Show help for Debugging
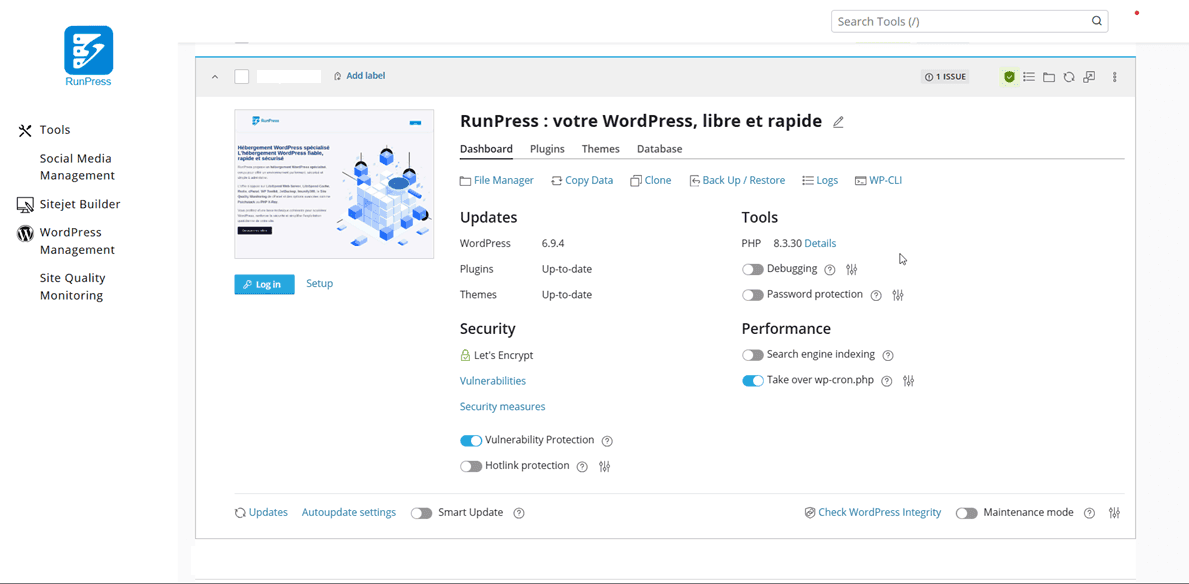Screen dimensions: 1189x584 (x=830, y=269)
